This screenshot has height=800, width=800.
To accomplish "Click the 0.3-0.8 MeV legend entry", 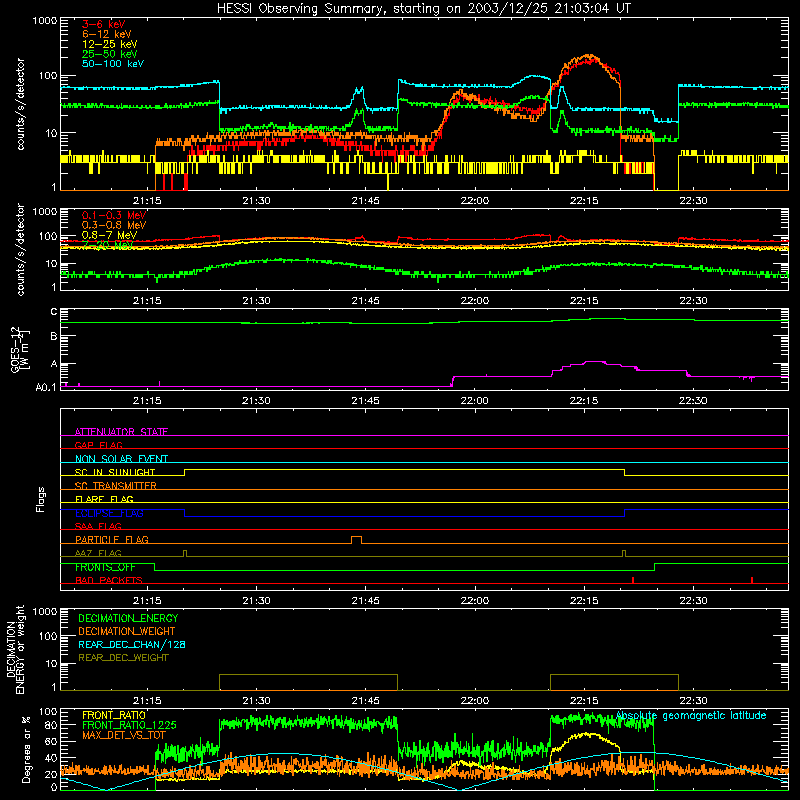I will [x=114, y=225].
